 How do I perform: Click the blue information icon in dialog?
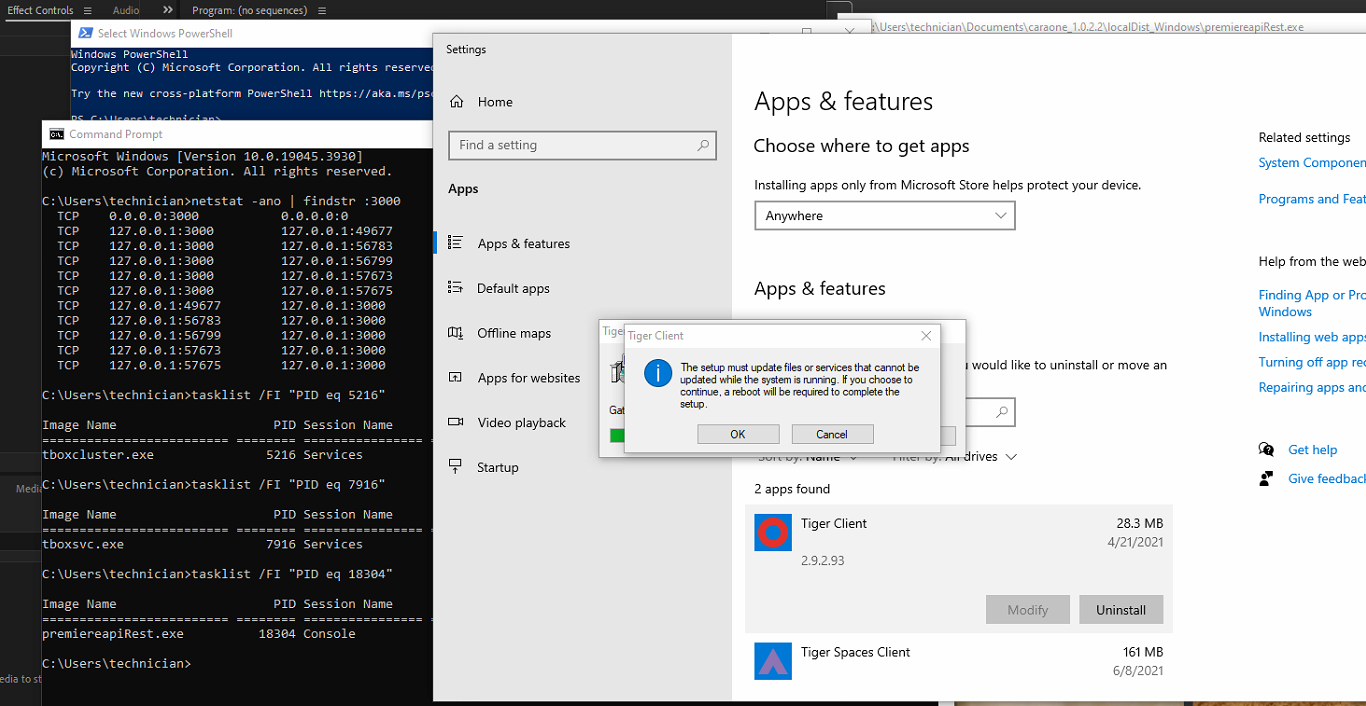[657, 374]
